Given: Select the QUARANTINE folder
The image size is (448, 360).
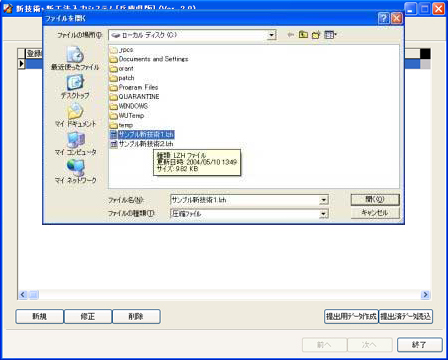Looking at the screenshot, I should 135,97.
